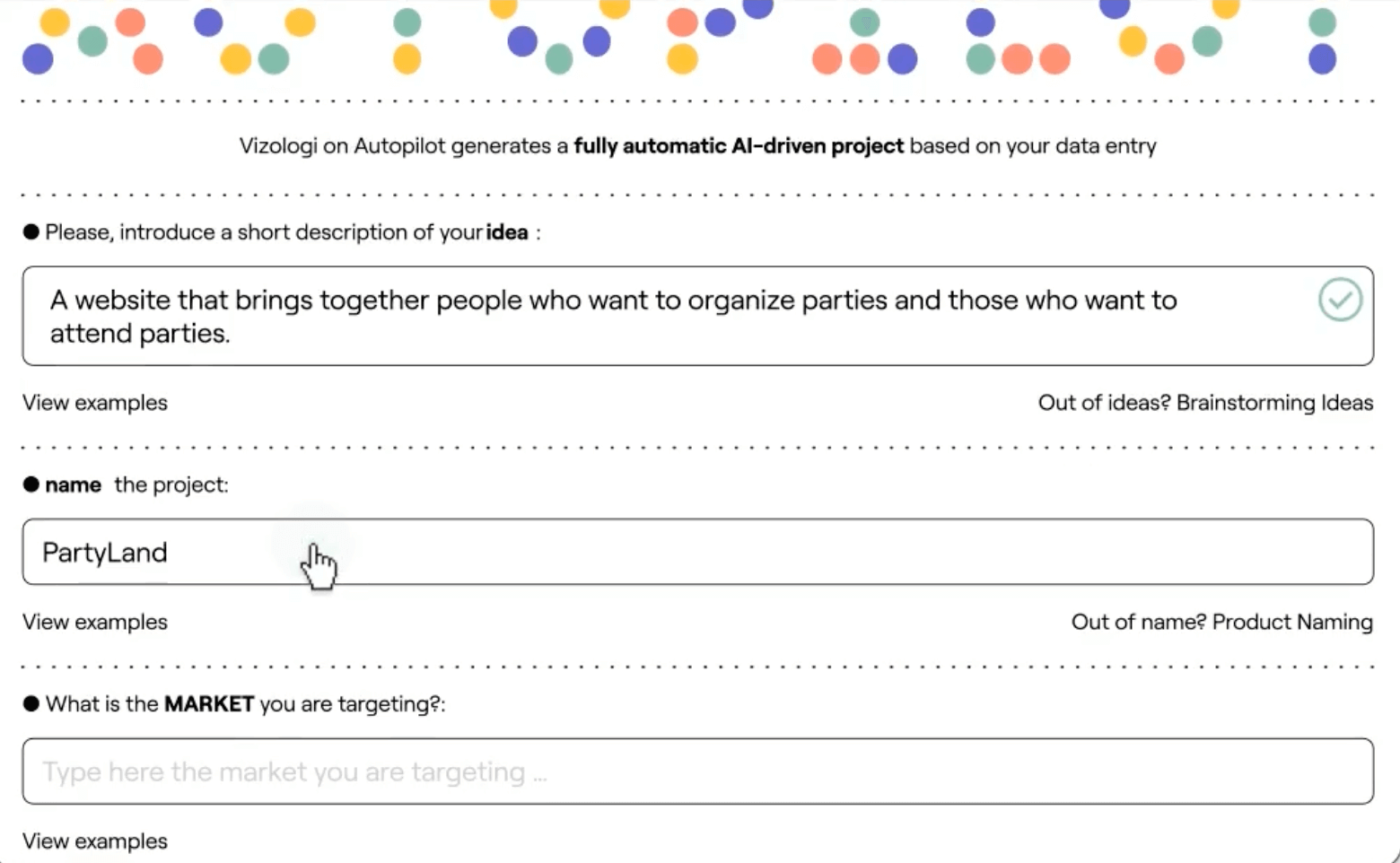Focus the idea description text box
Viewport: 1400px width, 863px height.
click(697, 316)
